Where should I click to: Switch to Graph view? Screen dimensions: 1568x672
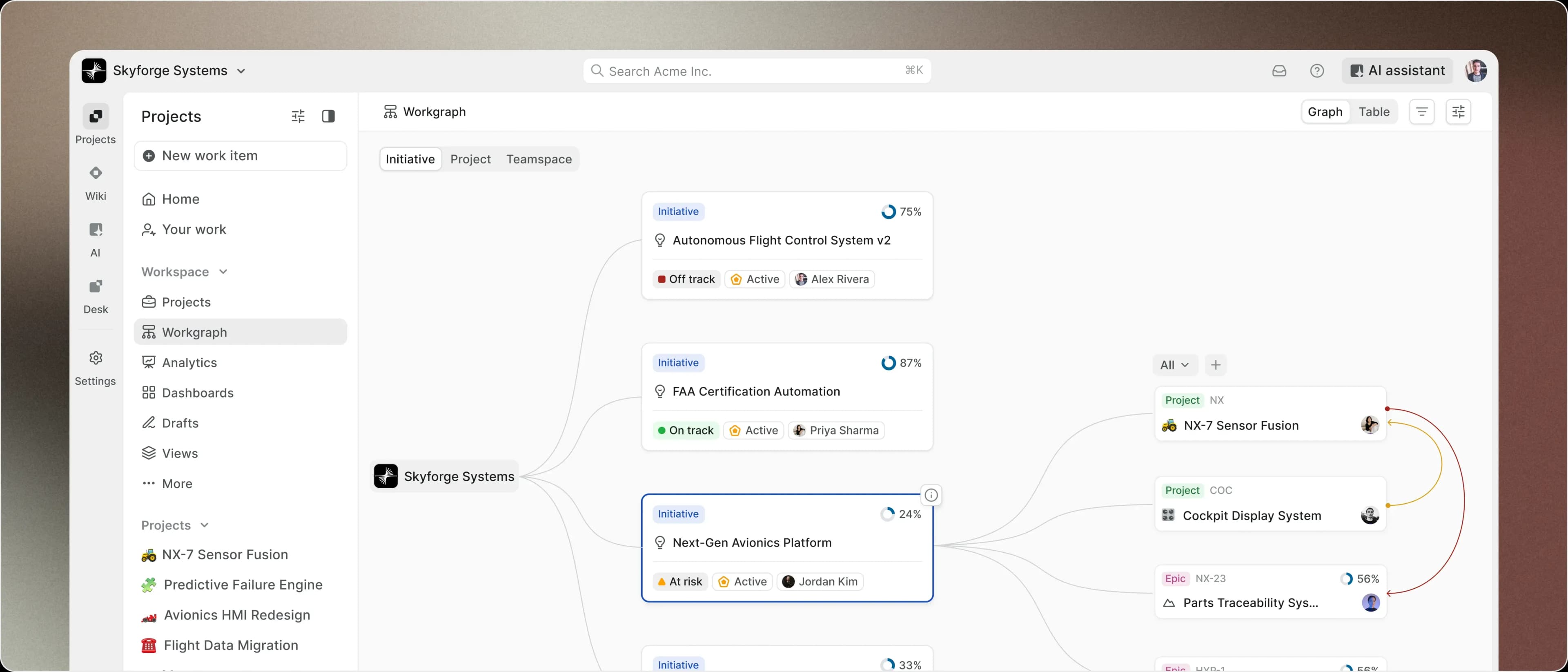pyautogui.click(x=1325, y=112)
